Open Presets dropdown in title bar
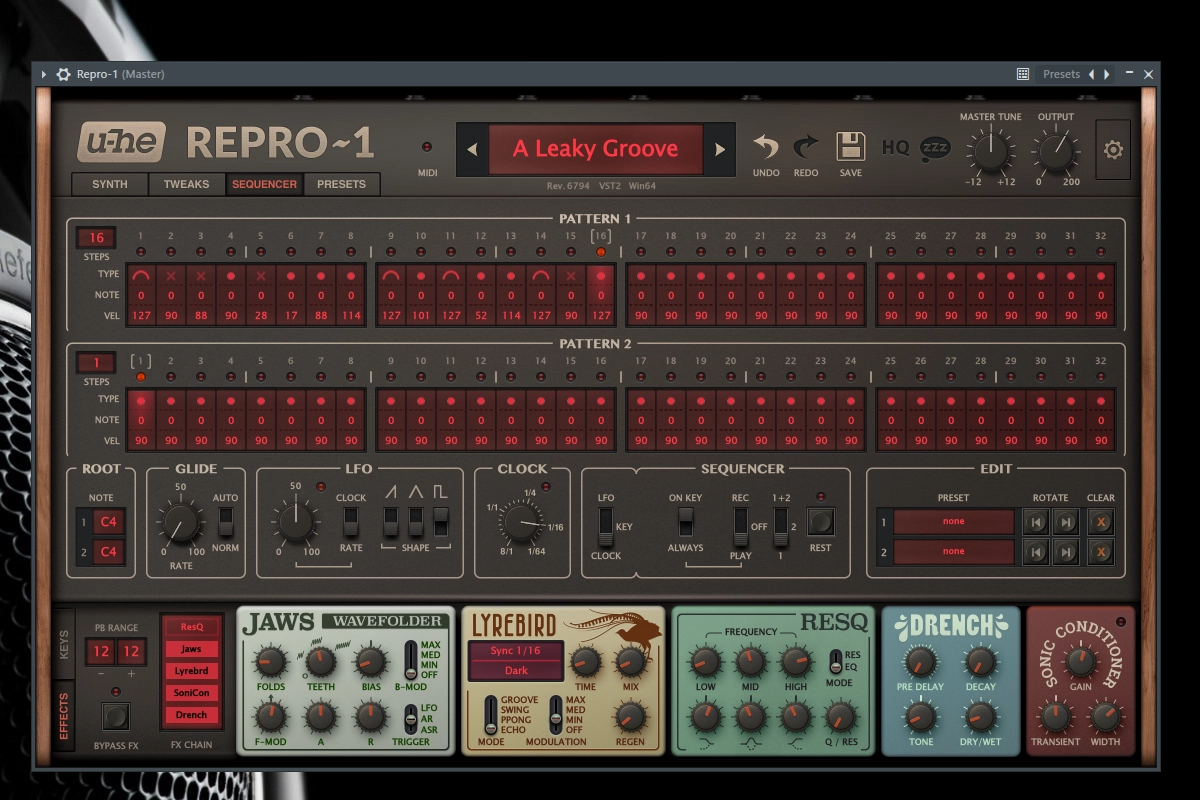Image resolution: width=1200 pixels, height=800 pixels. point(1061,74)
